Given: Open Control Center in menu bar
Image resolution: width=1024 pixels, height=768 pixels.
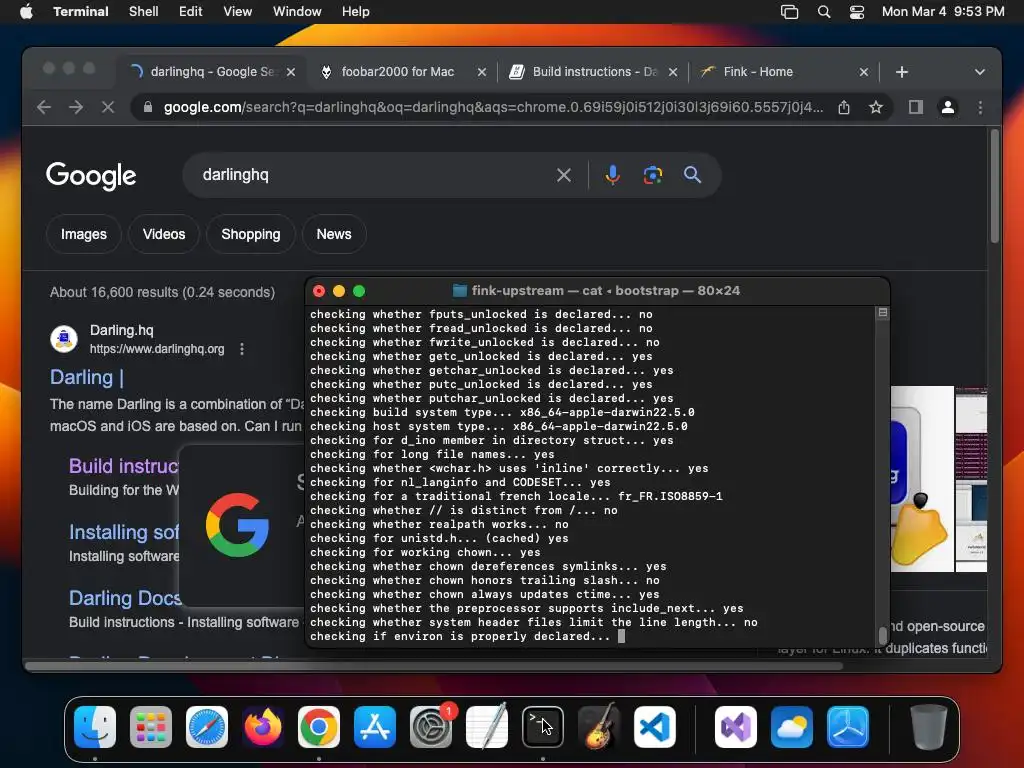Looking at the screenshot, I should pyautogui.click(x=857, y=12).
